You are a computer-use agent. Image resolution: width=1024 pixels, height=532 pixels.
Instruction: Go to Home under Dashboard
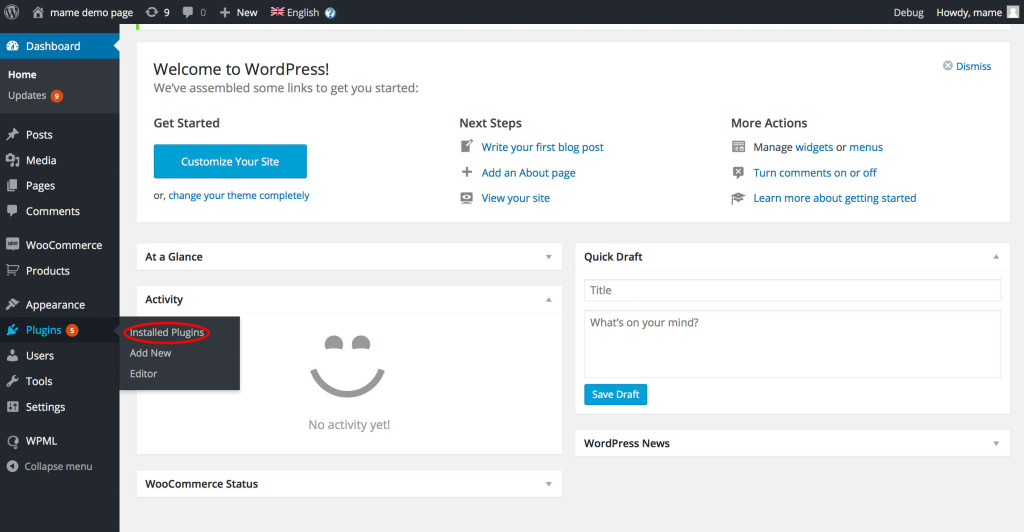[22, 74]
